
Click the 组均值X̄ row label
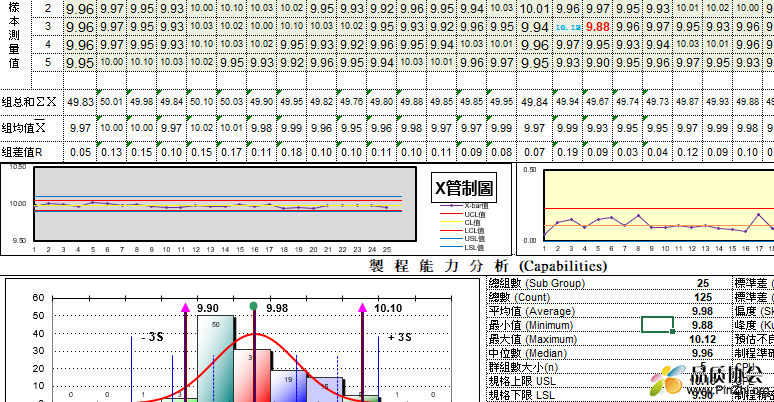pos(24,128)
